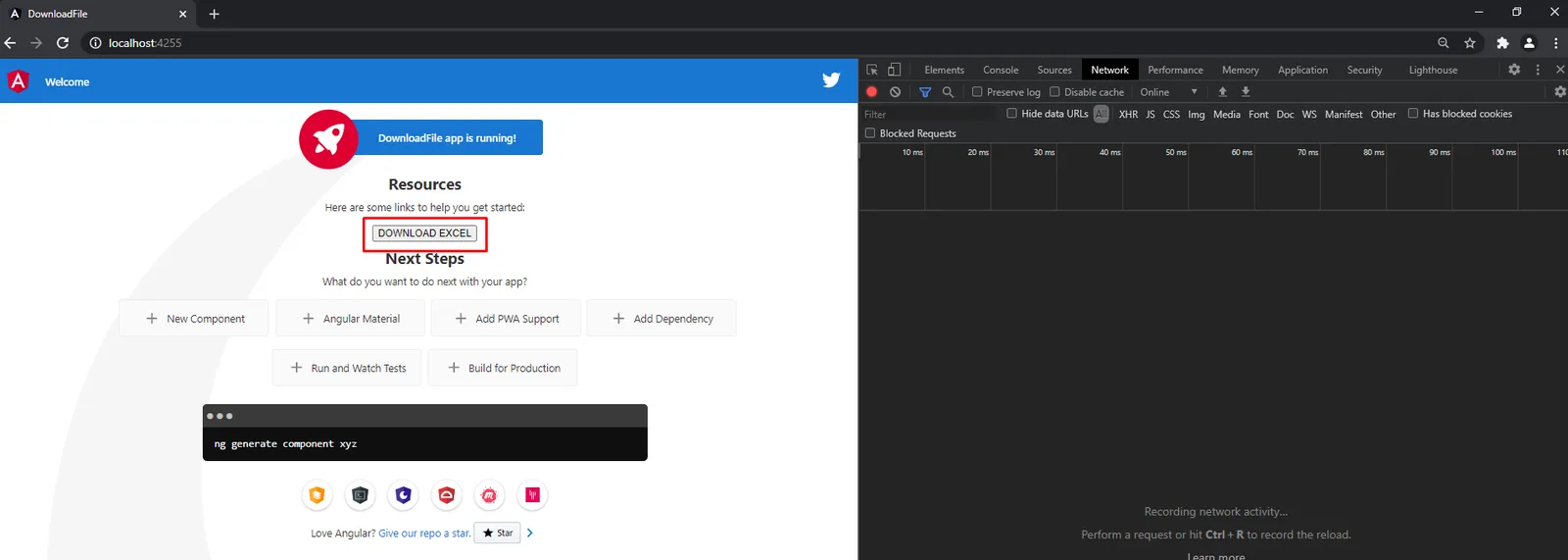Click the DOWNLOAD EXCEL button
The image size is (1568, 560).
[x=425, y=233]
